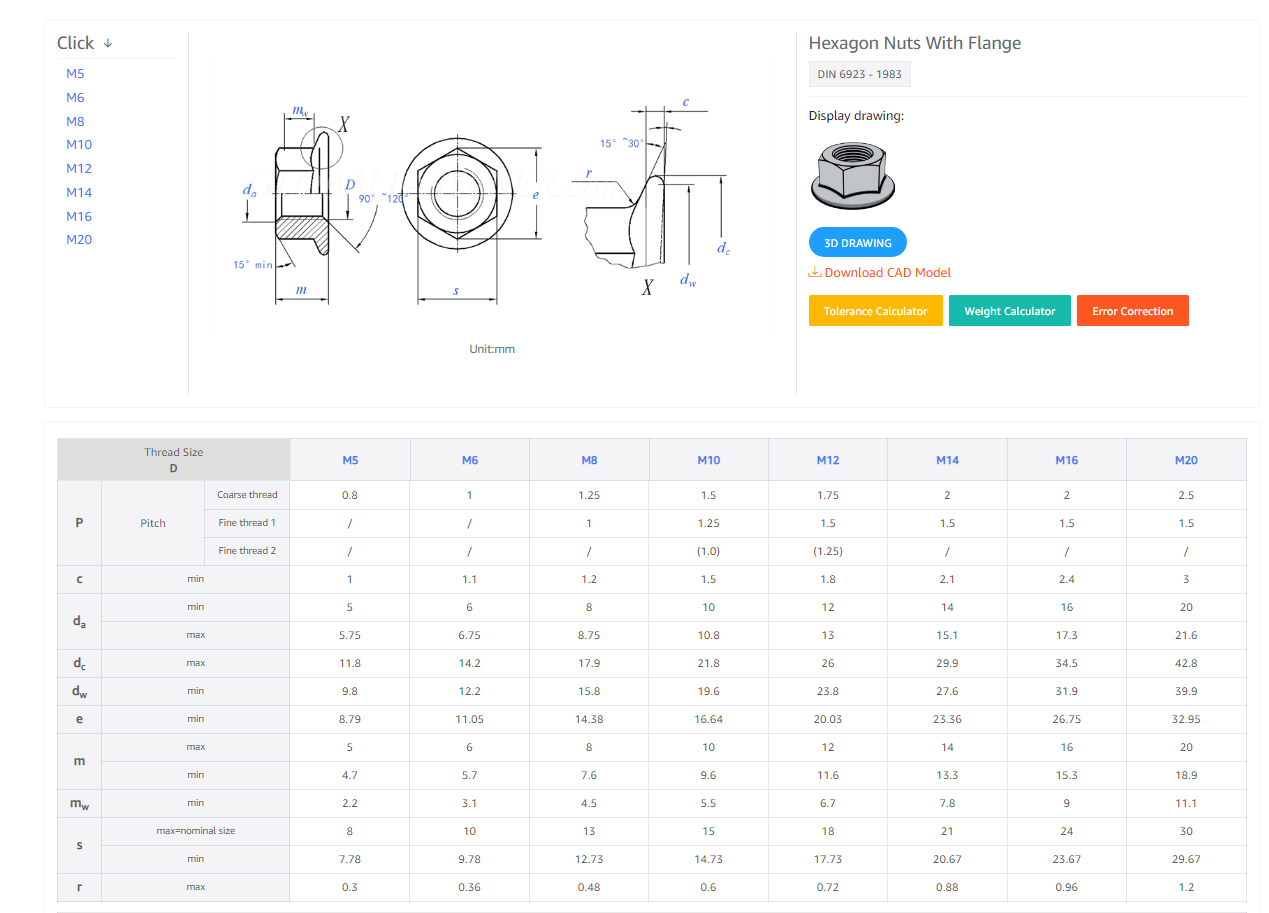Open M10 from the left size list

click(79, 145)
